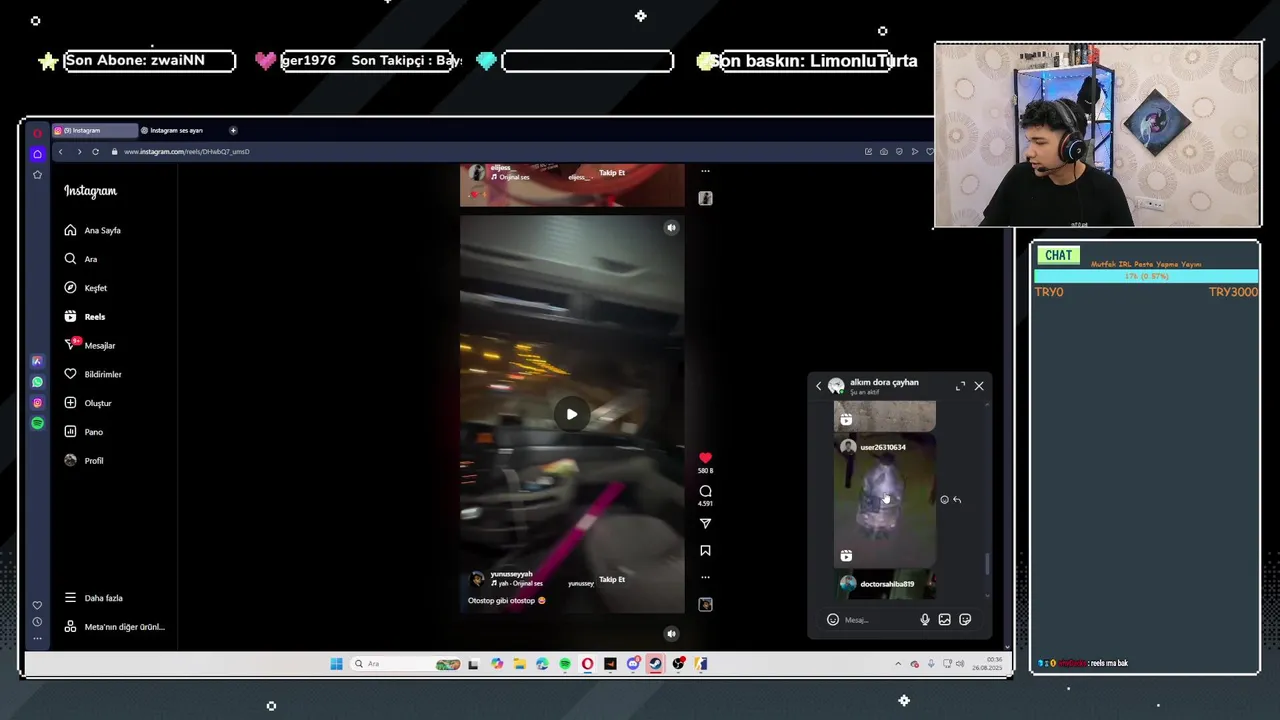
Task: Open audio thumbnail of the previous reel
Action: click(x=705, y=198)
